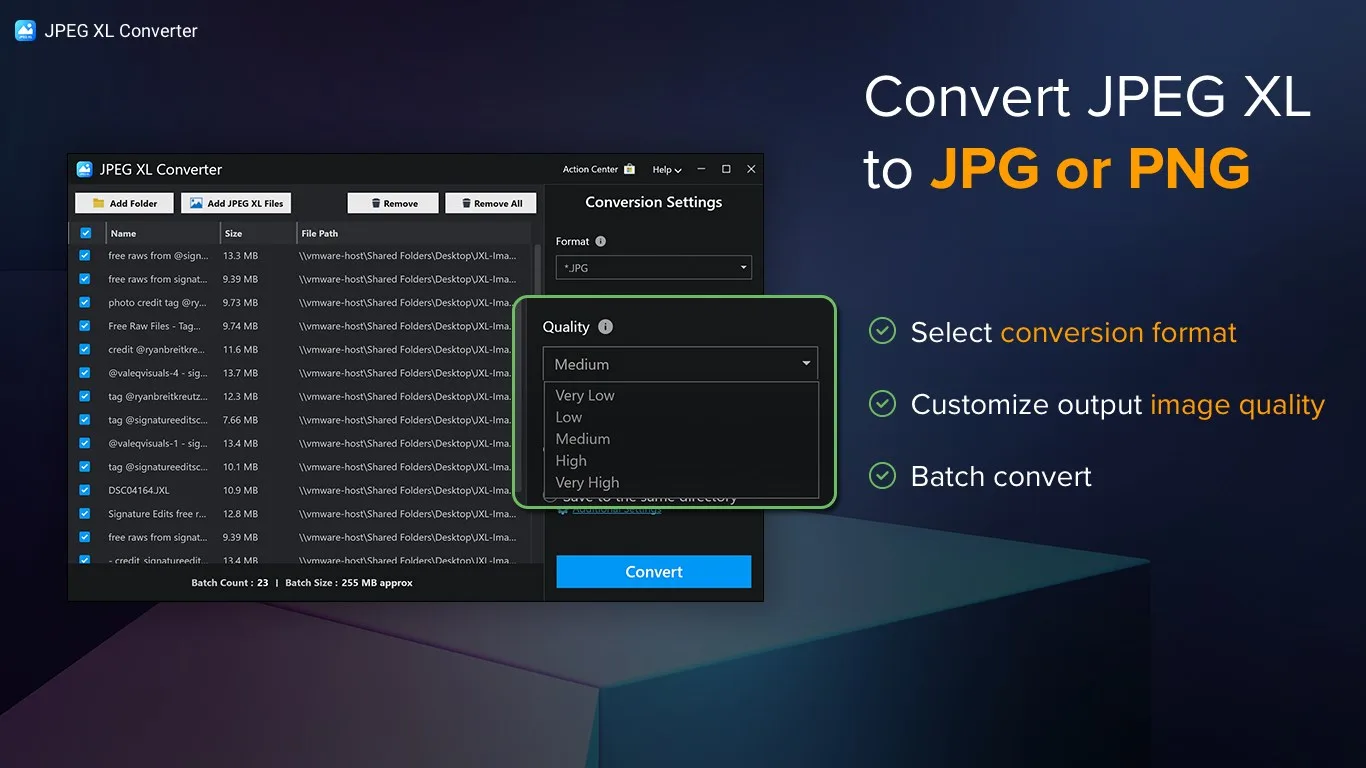Viewport: 1366px width, 768px height.
Task: Uncheck the DSC04164.JXL file
Action: coord(85,490)
